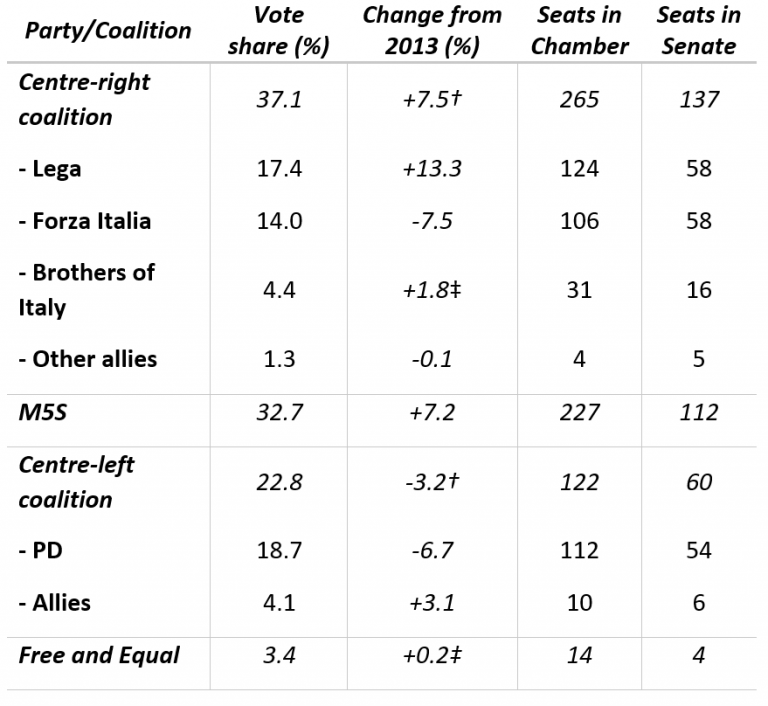
Task: Click the PD row label
Action: (x=43, y=550)
